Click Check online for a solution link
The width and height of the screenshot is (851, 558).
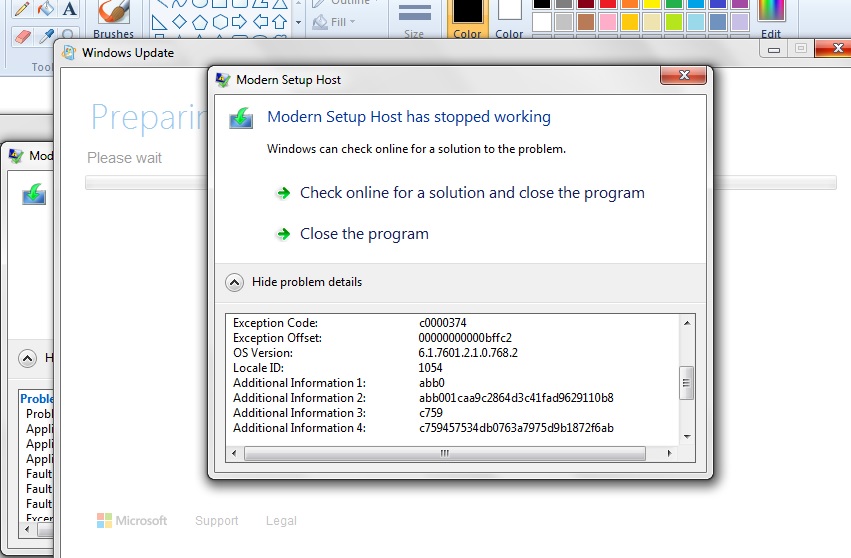[472, 193]
